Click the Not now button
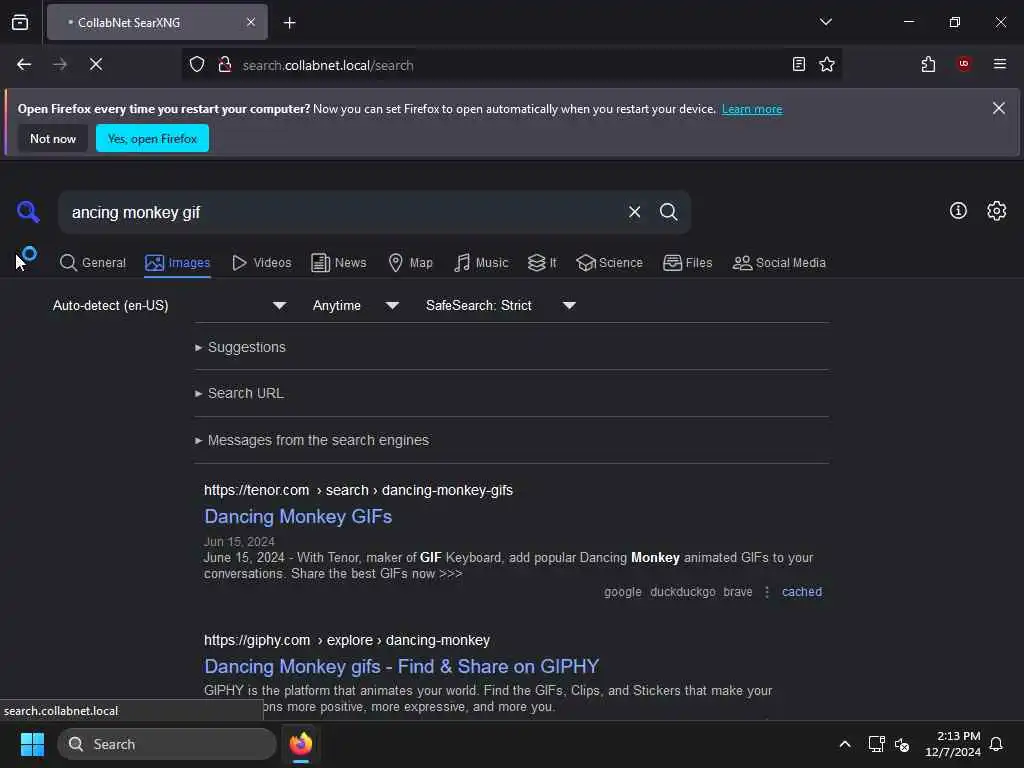This screenshot has height=768, width=1024. tap(53, 138)
